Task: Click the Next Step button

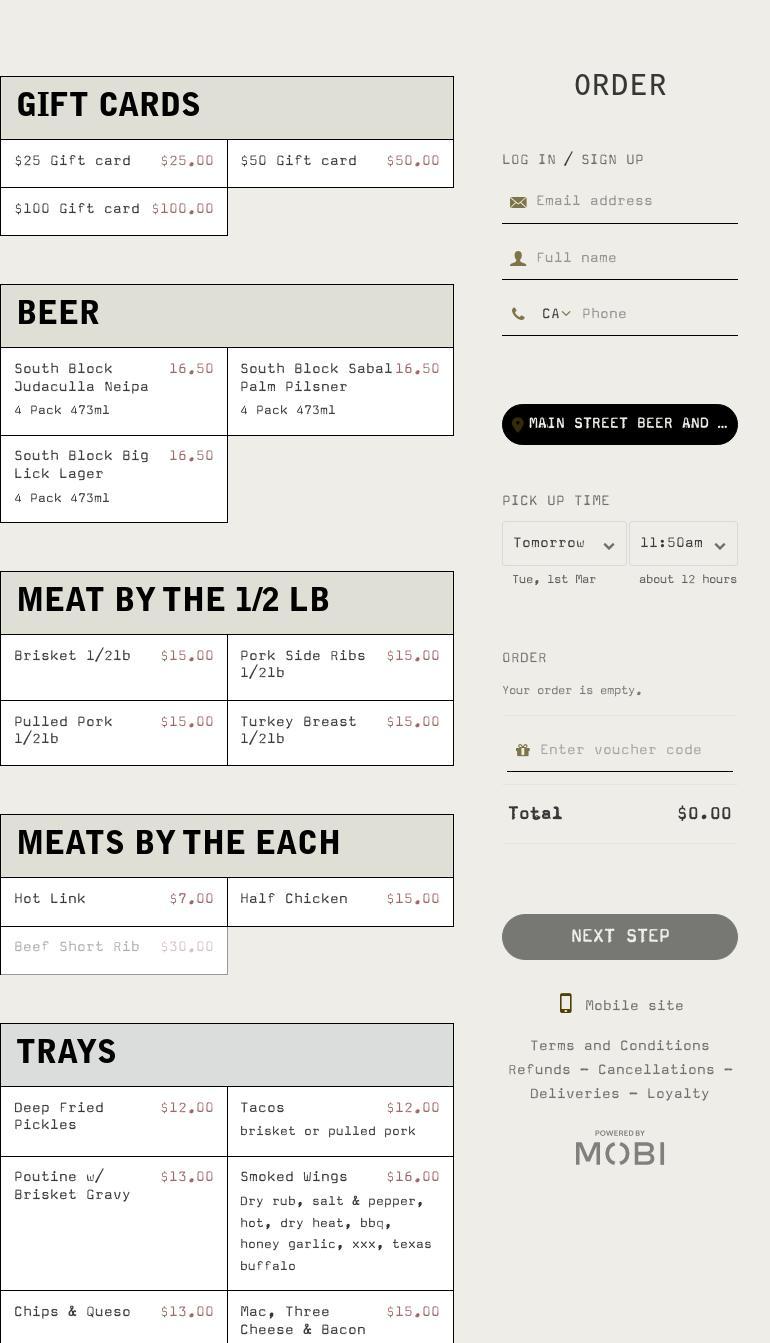Action: coord(620,937)
